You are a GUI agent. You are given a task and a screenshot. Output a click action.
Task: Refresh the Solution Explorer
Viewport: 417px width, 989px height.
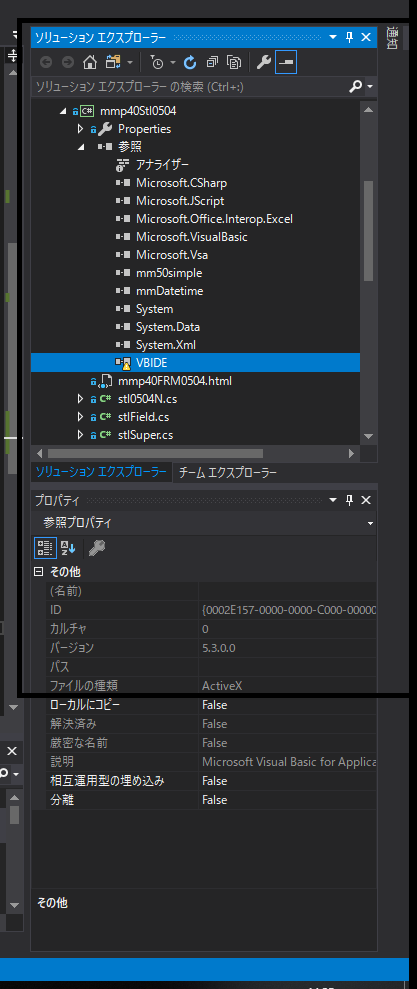(190, 62)
